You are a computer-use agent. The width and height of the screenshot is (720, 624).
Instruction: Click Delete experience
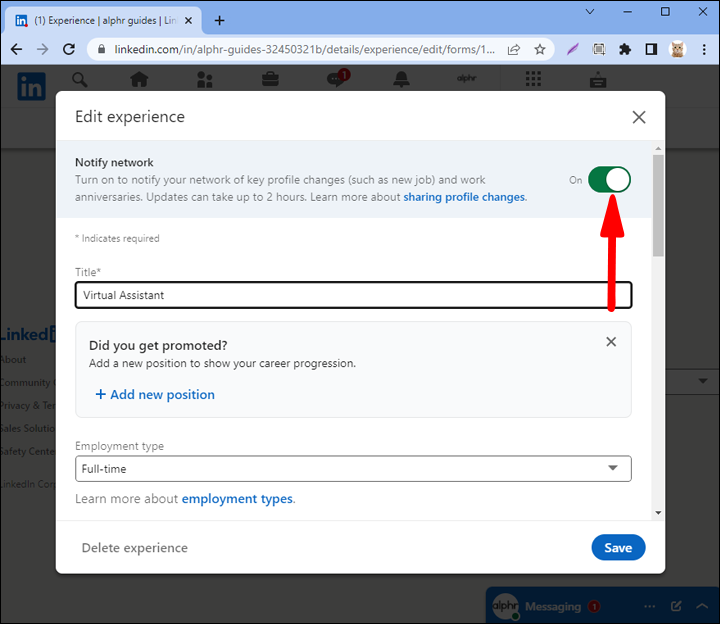pyautogui.click(x=135, y=548)
